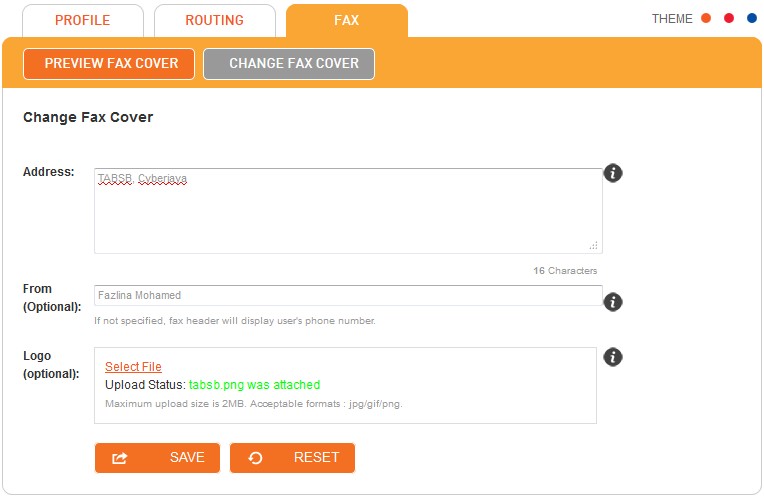
Task: Click the THEME label
Action: point(672,19)
